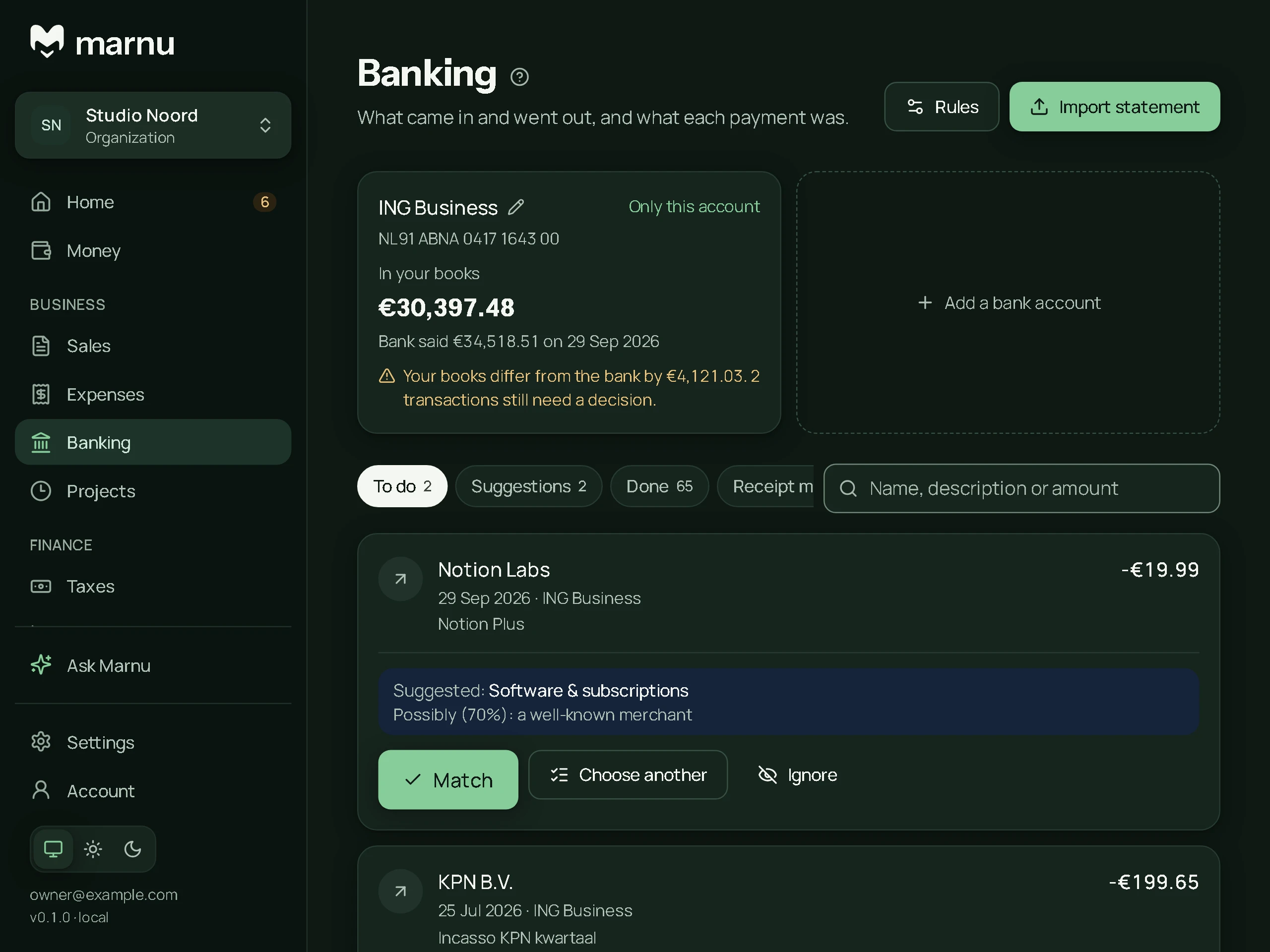Click the Money wallet icon

pos(41,251)
